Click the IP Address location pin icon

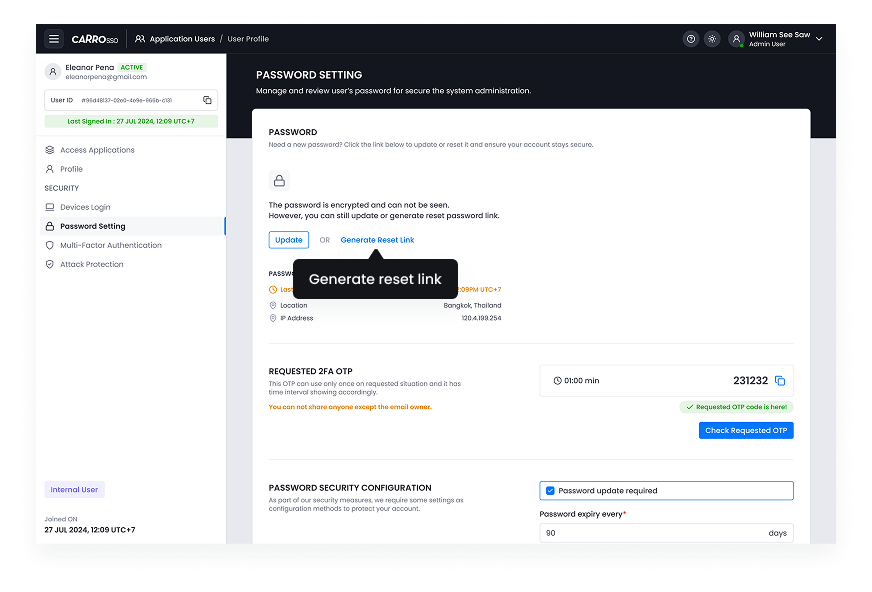[271, 318]
